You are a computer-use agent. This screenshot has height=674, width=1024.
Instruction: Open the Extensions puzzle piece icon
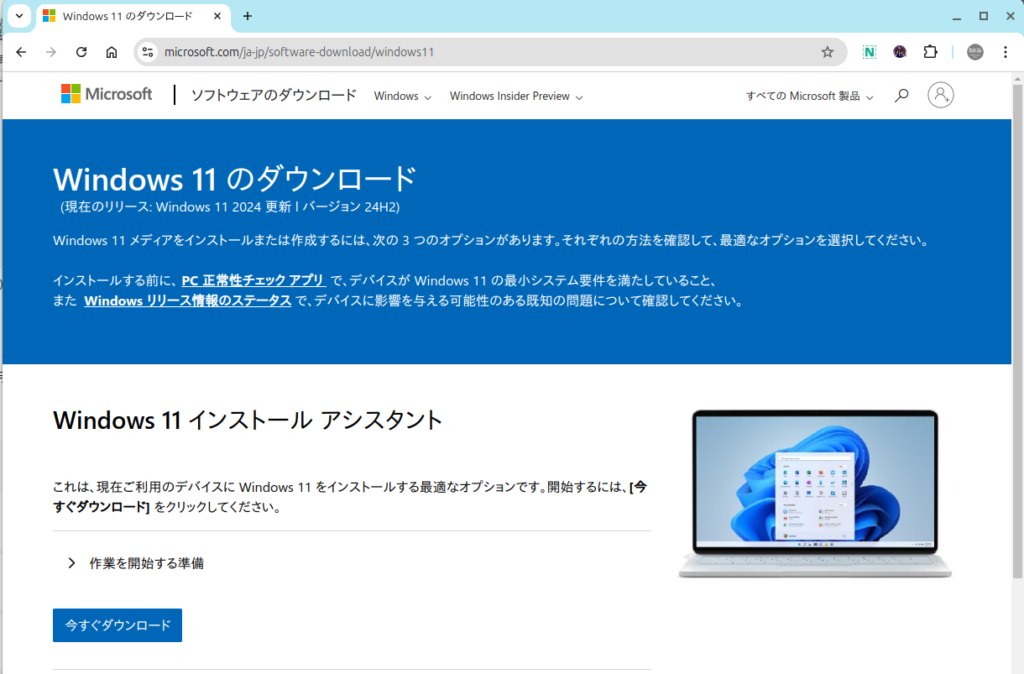coord(930,52)
